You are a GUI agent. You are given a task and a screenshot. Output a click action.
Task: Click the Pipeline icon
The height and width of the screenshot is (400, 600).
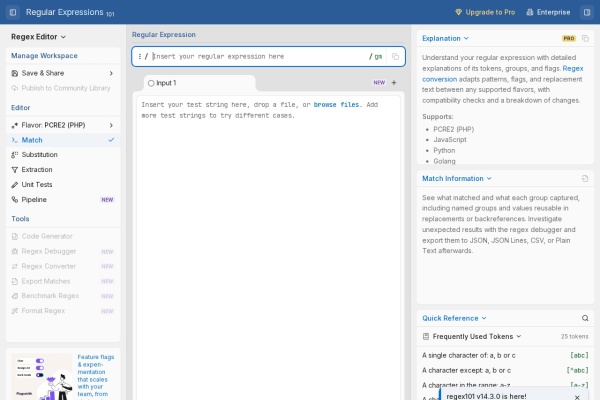(15, 199)
